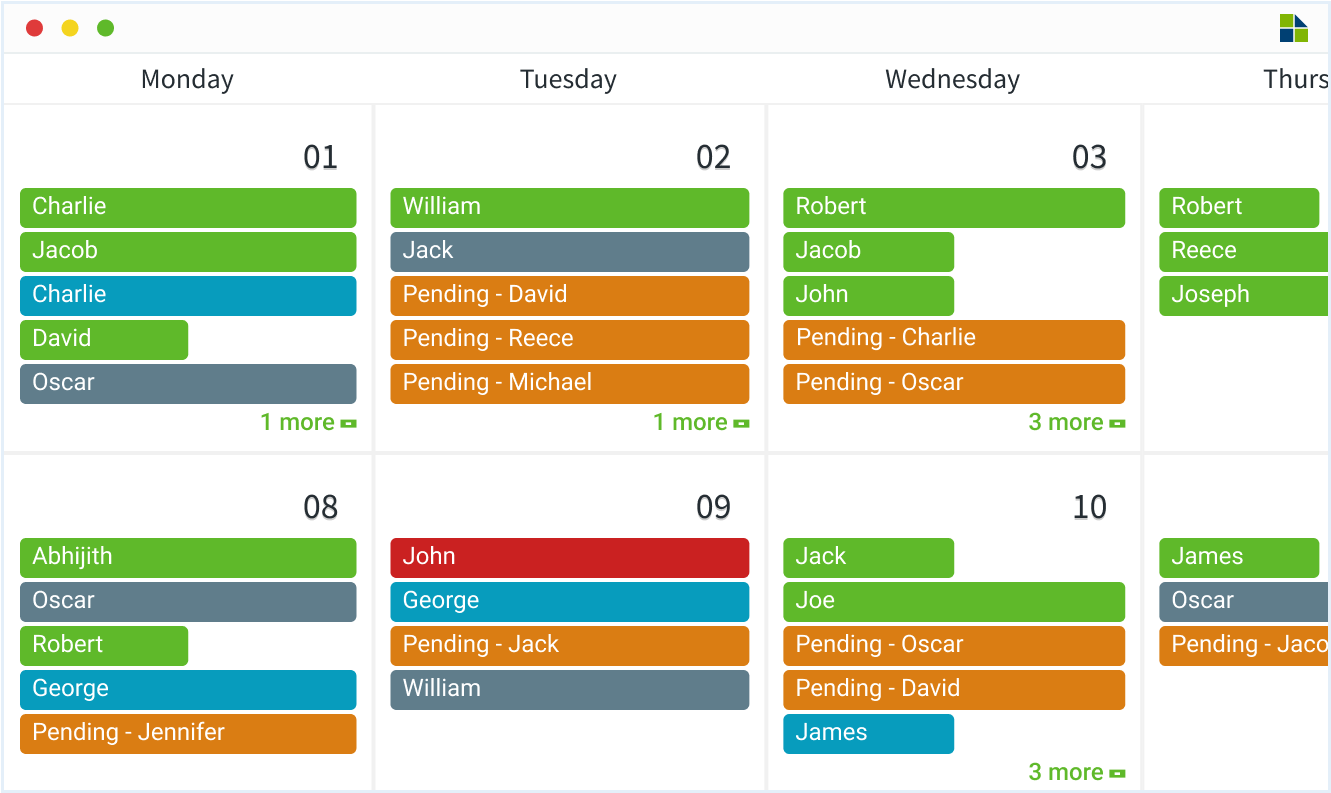1331x793 pixels.
Task: Expand the 1 more link on Monday 01
Action: 308,422
